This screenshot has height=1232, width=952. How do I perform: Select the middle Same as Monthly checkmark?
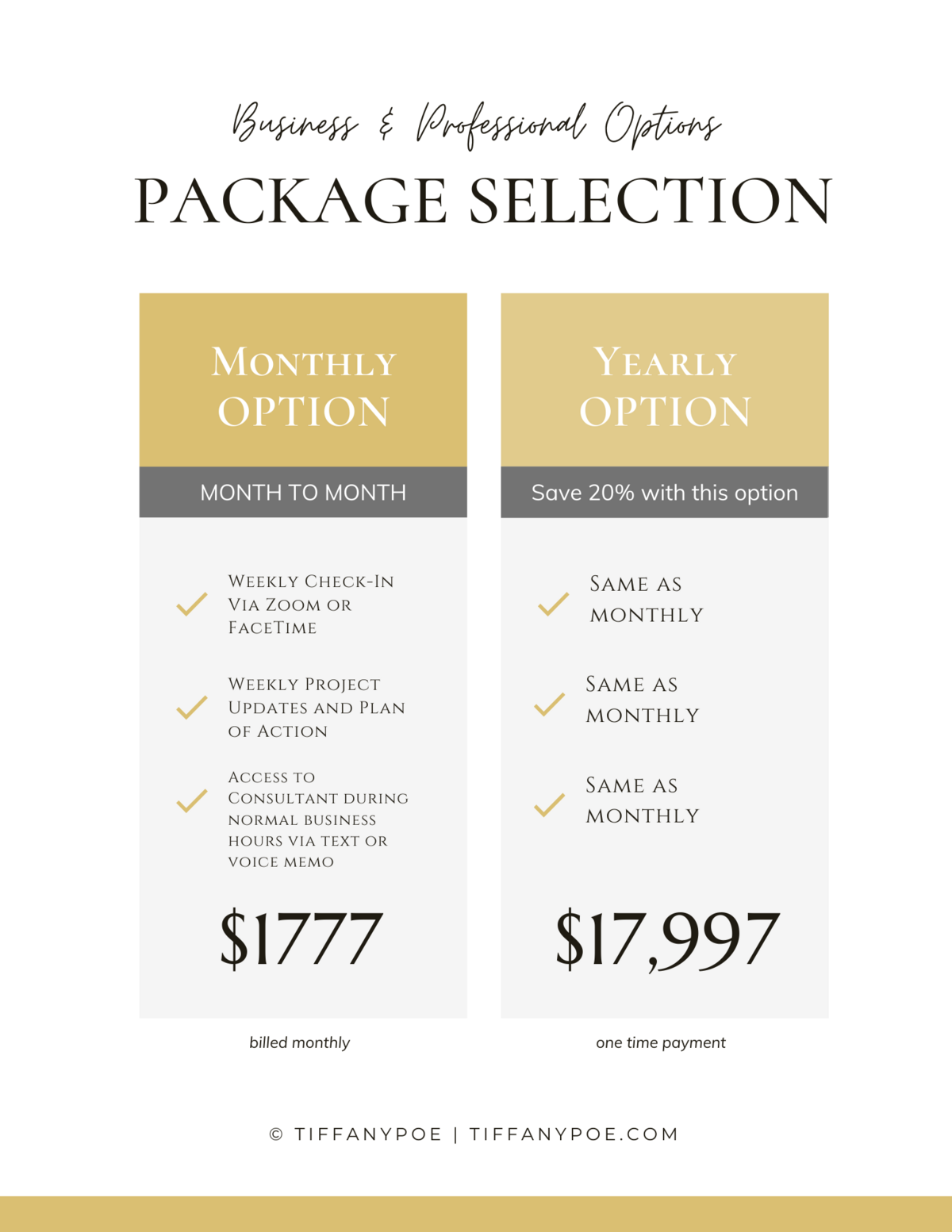549,704
